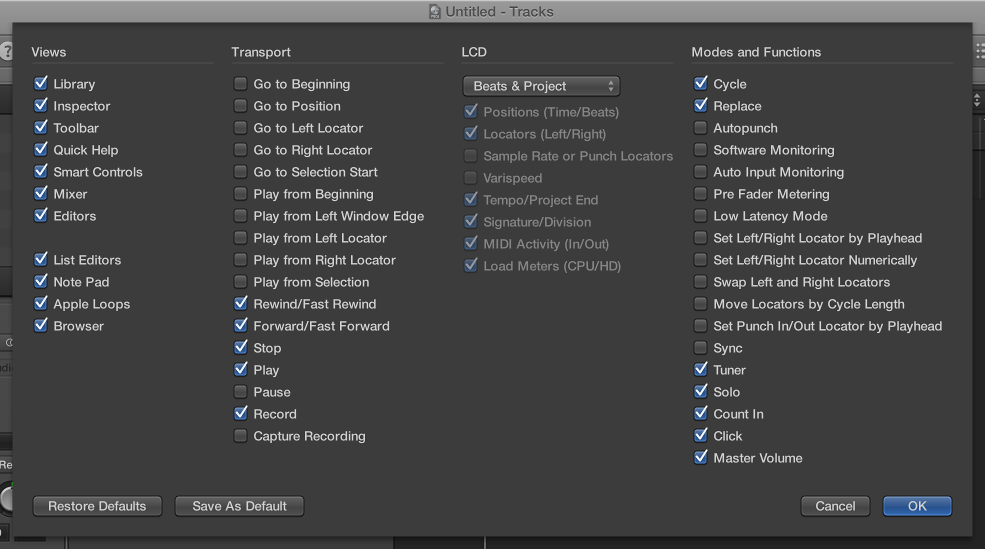Check Go to Position
This screenshot has width=986, height=550.
[x=240, y=106]
